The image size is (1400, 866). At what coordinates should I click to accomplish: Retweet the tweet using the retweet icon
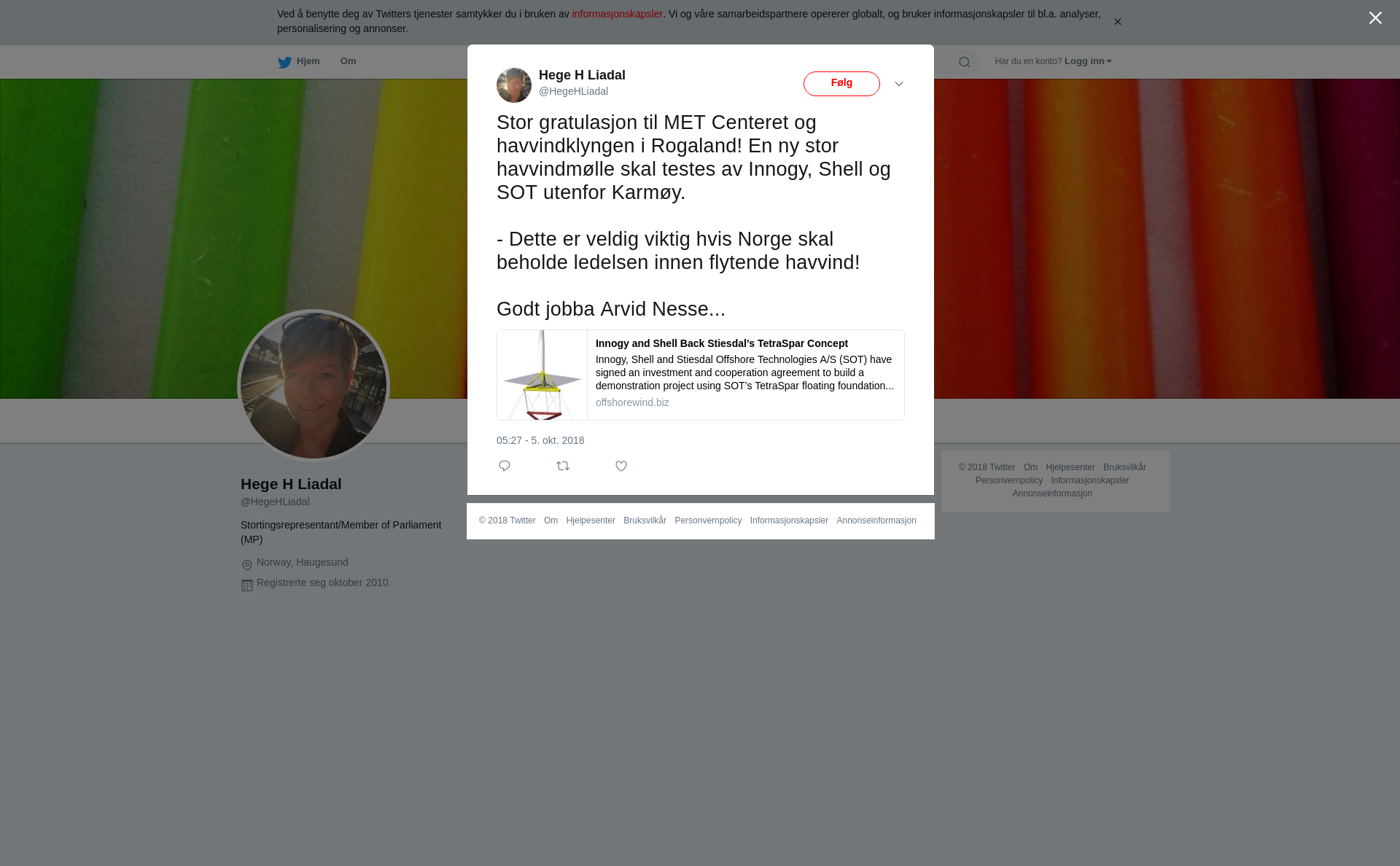coord(563,466)
